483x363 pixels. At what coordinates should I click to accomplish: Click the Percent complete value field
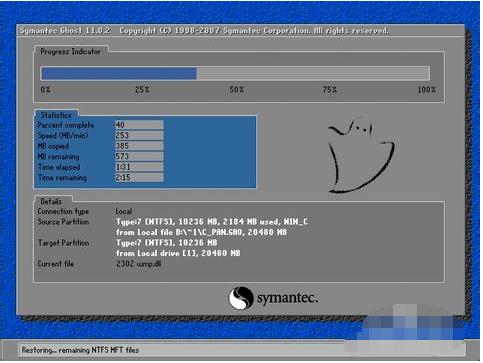[x=139, y=125]
